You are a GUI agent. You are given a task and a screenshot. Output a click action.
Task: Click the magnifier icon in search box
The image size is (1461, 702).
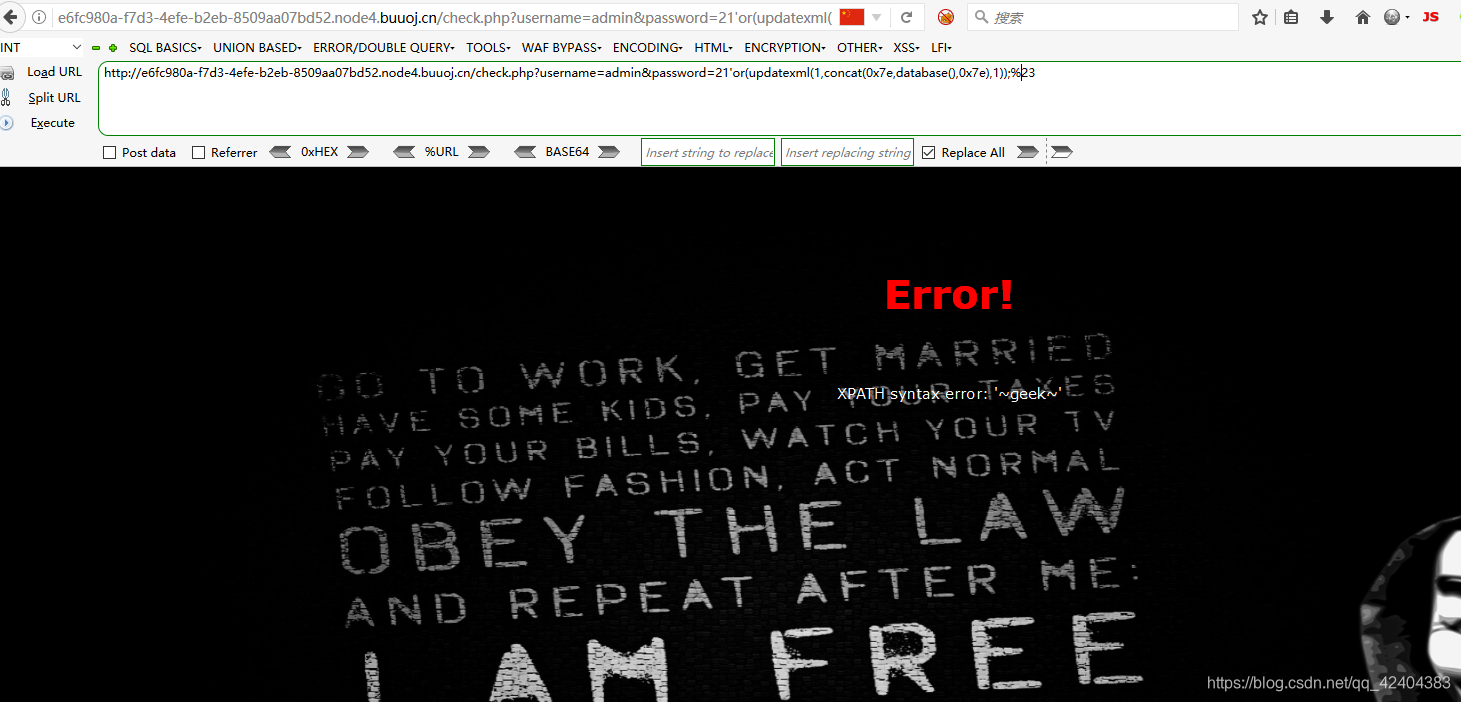tap(981, 17)
